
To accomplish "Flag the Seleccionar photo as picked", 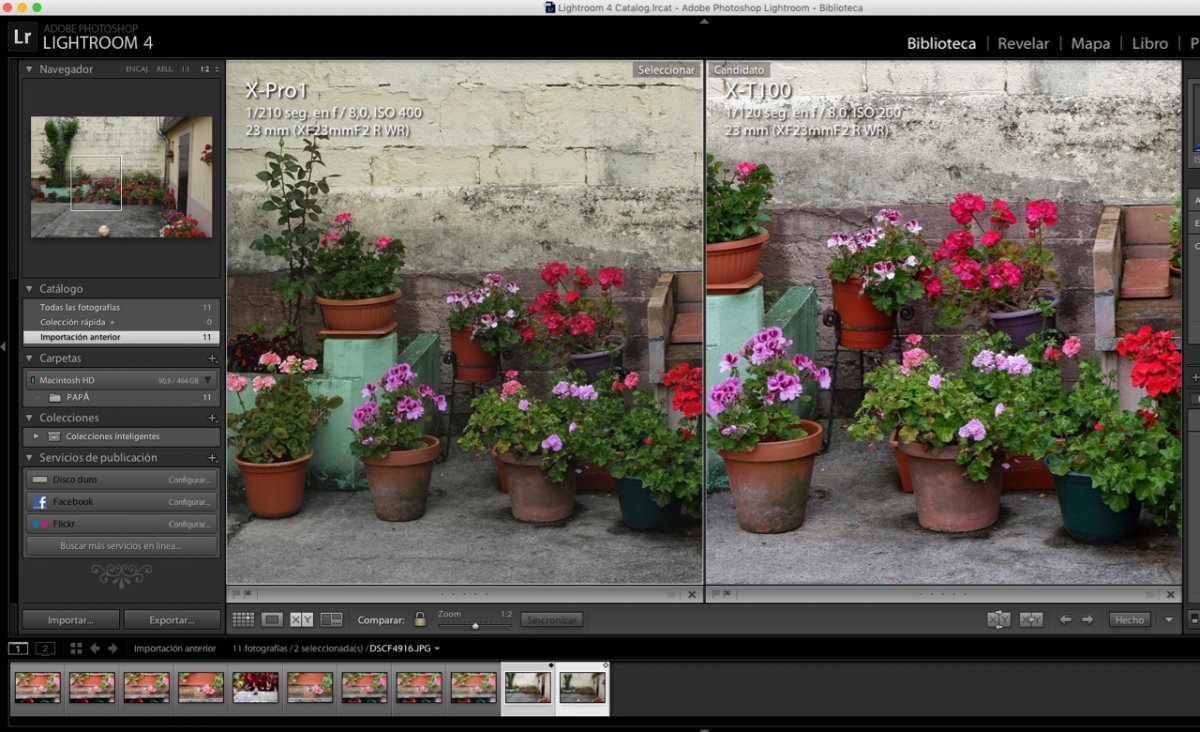I will click(x=236, y=594).
